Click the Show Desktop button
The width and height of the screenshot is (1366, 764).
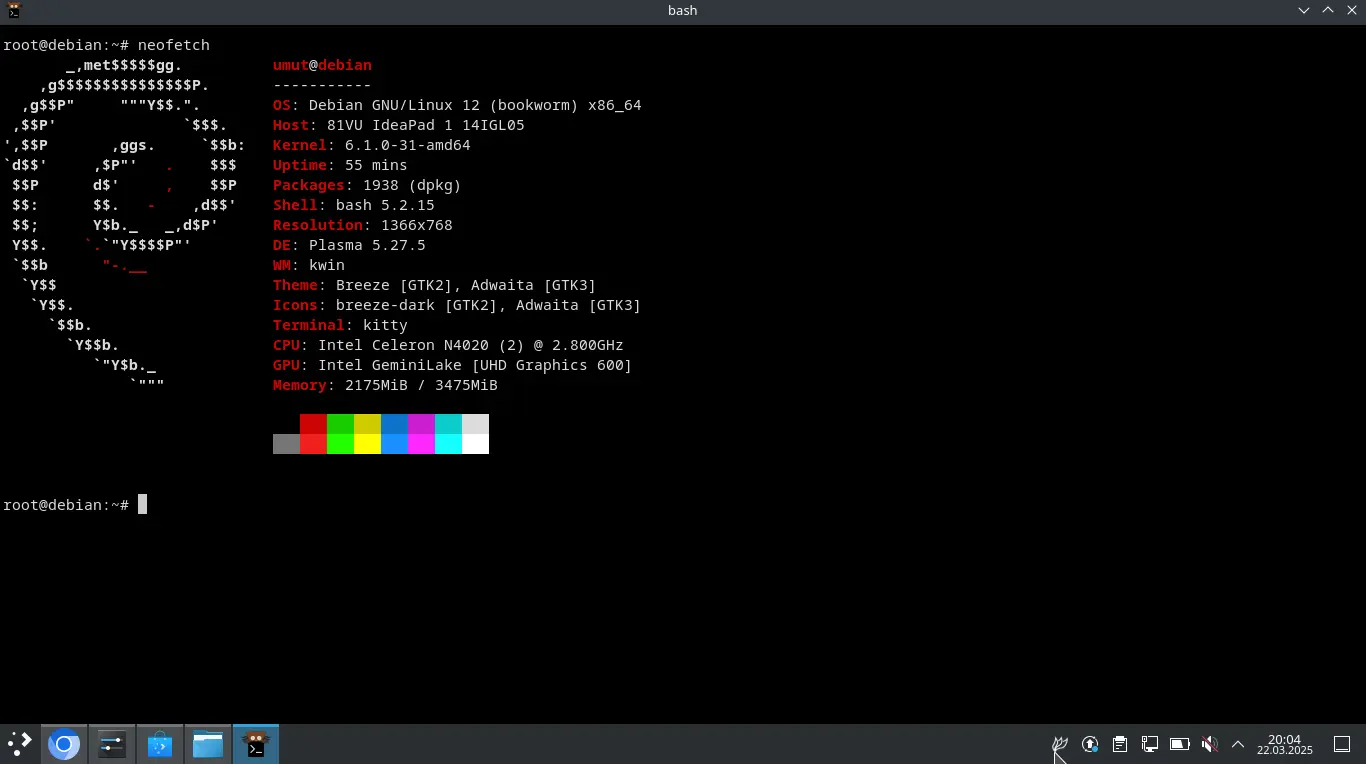pos(1342,744)
